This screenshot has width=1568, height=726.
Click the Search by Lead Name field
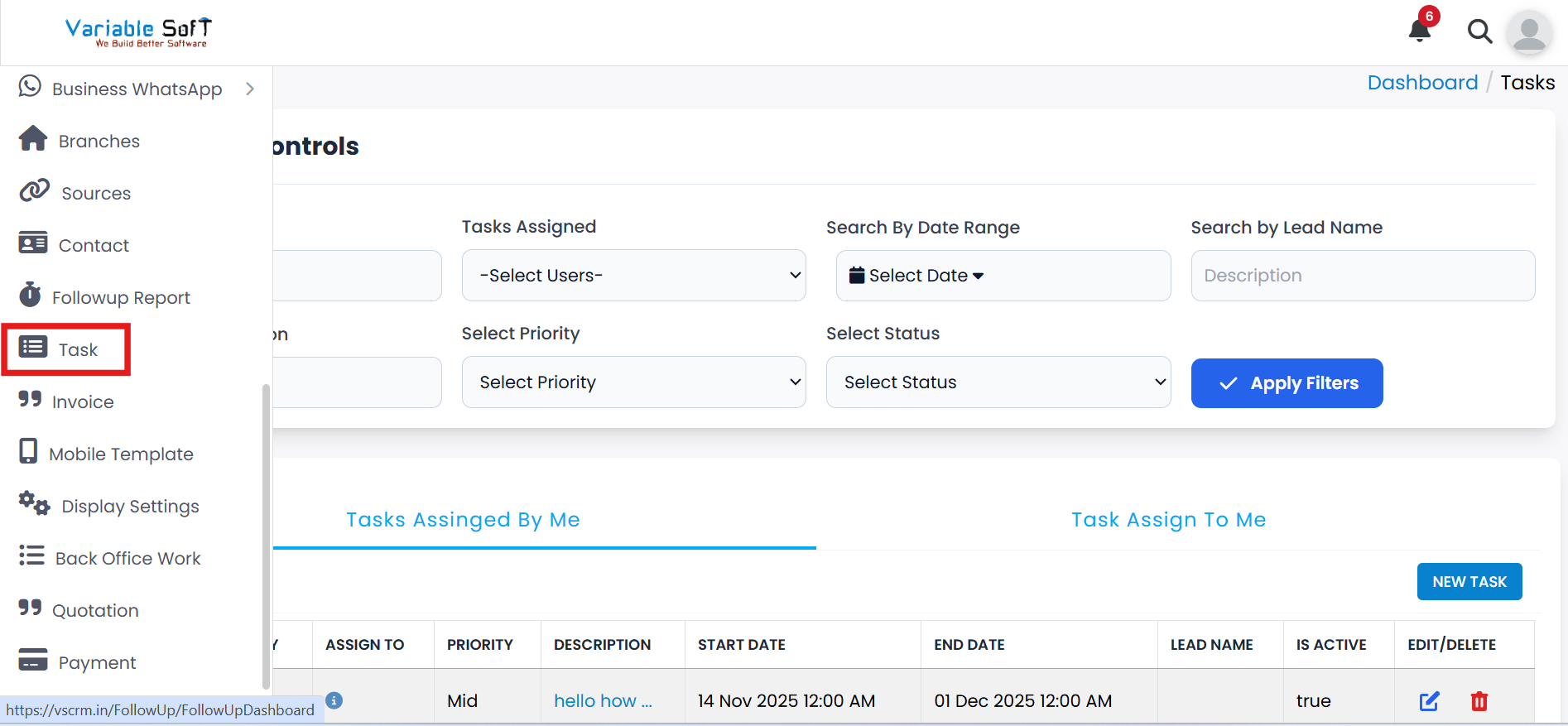1362,276
